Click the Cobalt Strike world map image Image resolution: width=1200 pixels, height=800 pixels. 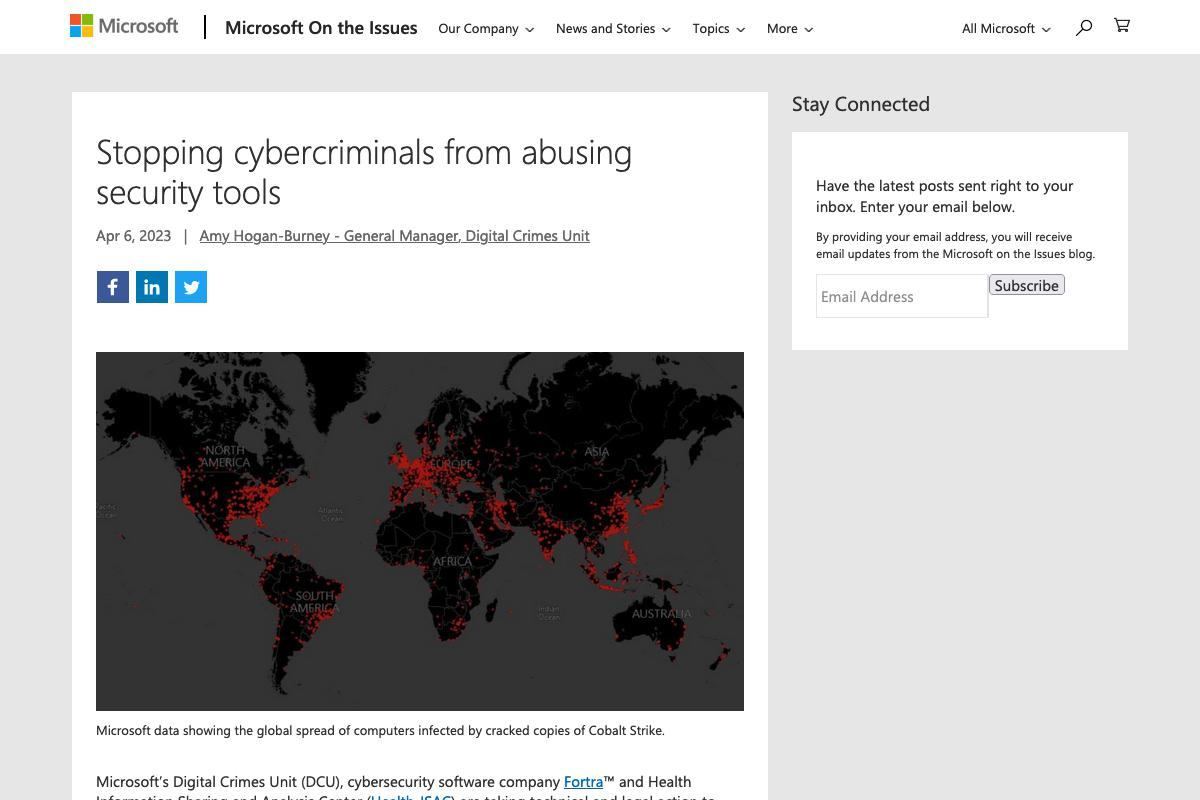(x=420, y=531)
